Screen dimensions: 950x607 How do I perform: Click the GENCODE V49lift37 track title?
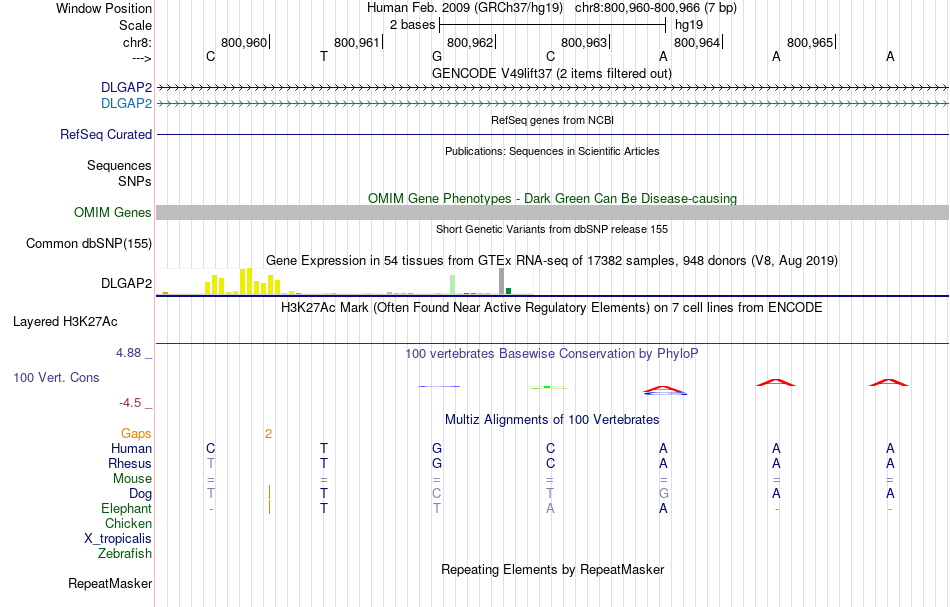coord(551,73)
